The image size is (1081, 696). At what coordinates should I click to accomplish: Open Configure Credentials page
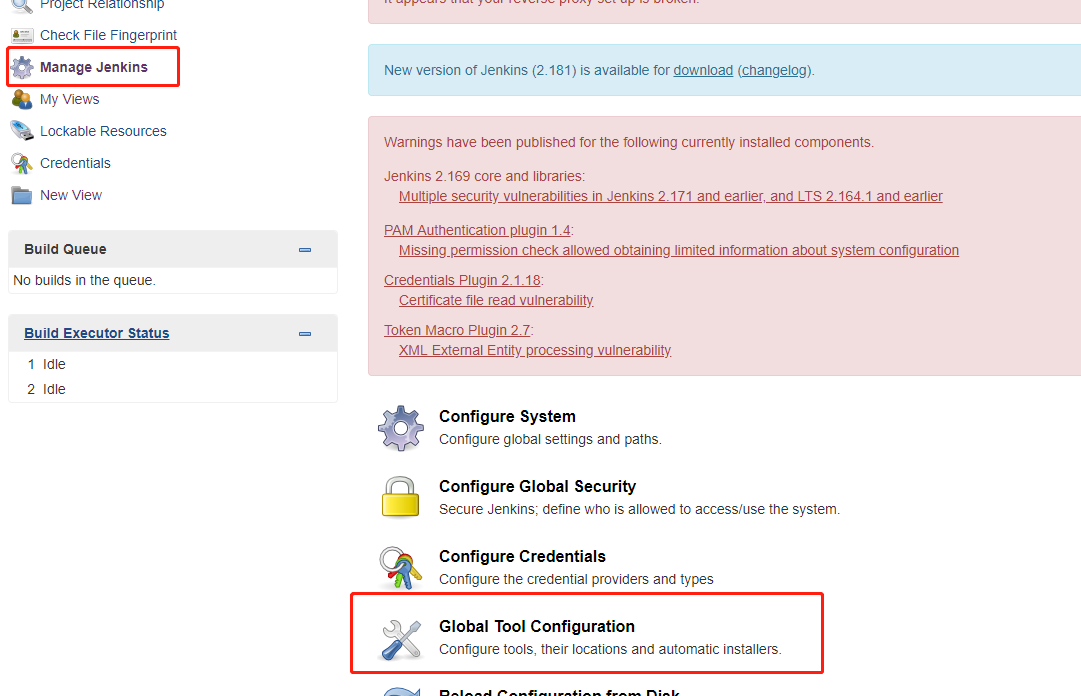point(523,556)
